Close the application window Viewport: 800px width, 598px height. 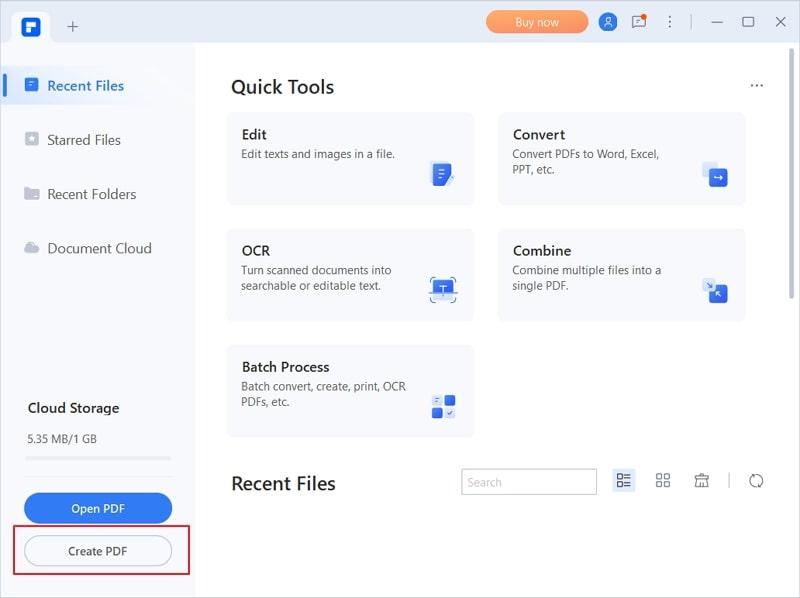781,22
